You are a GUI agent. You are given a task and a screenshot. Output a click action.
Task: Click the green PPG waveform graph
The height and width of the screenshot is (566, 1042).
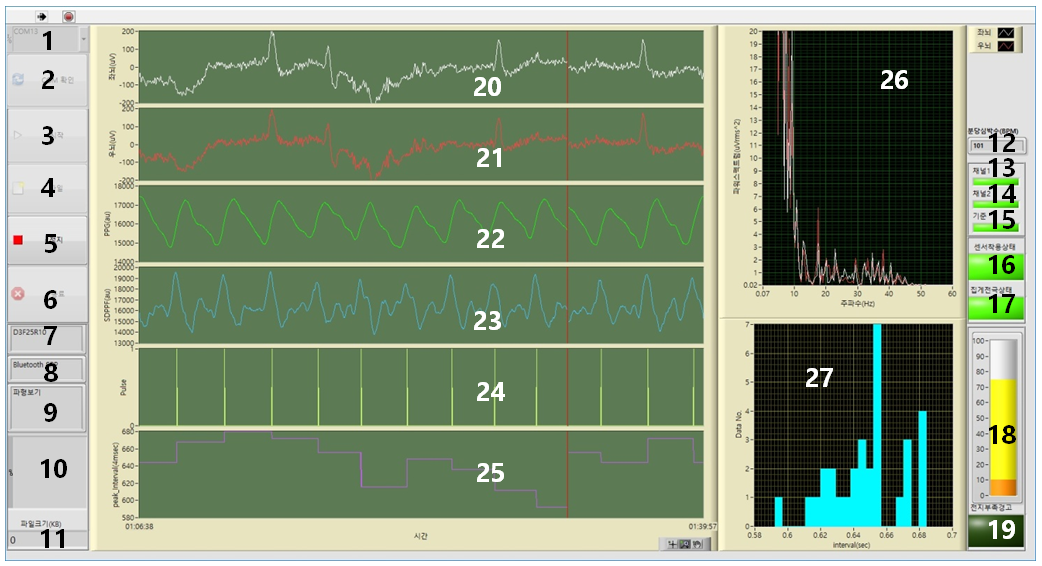click(421, 225)
